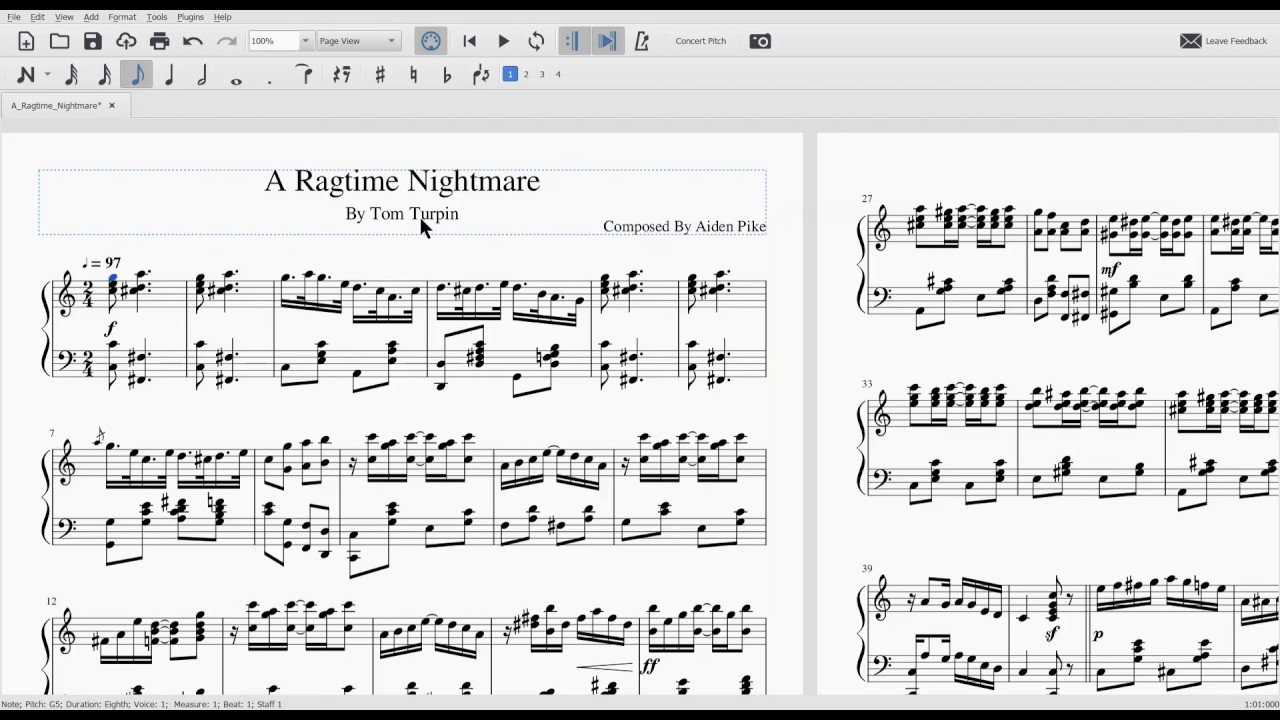Redo the last undone action
The height and width of the screenshot is (720, 1280).
[x=227, y=41]
